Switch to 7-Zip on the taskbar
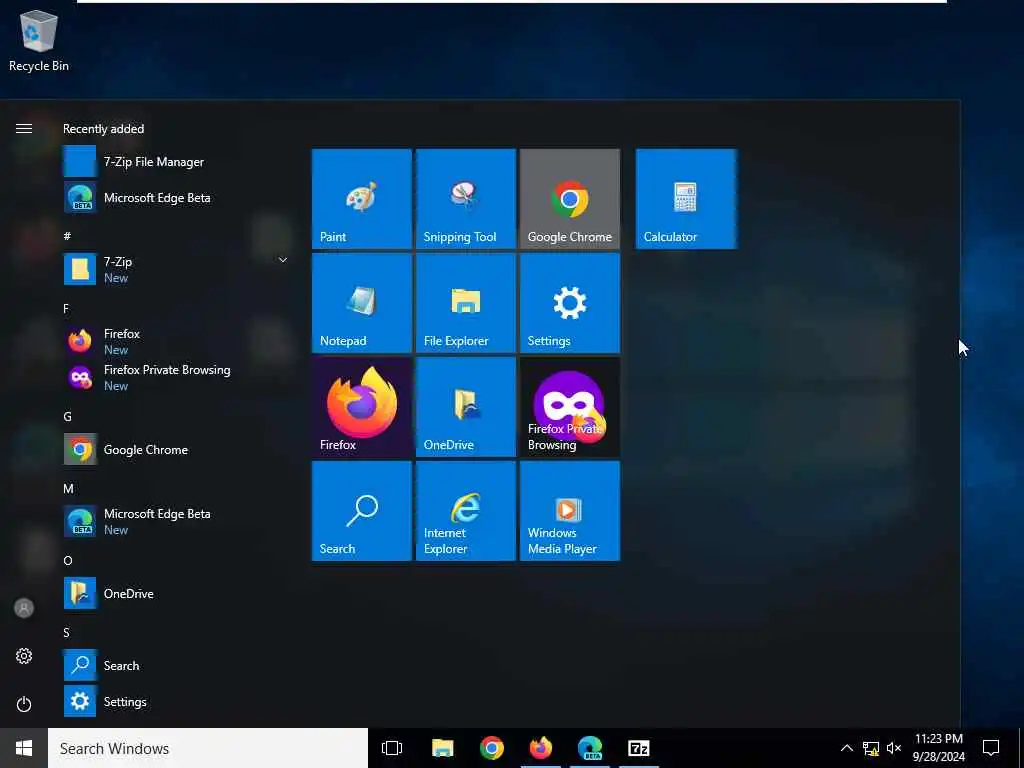 (639, 748)
